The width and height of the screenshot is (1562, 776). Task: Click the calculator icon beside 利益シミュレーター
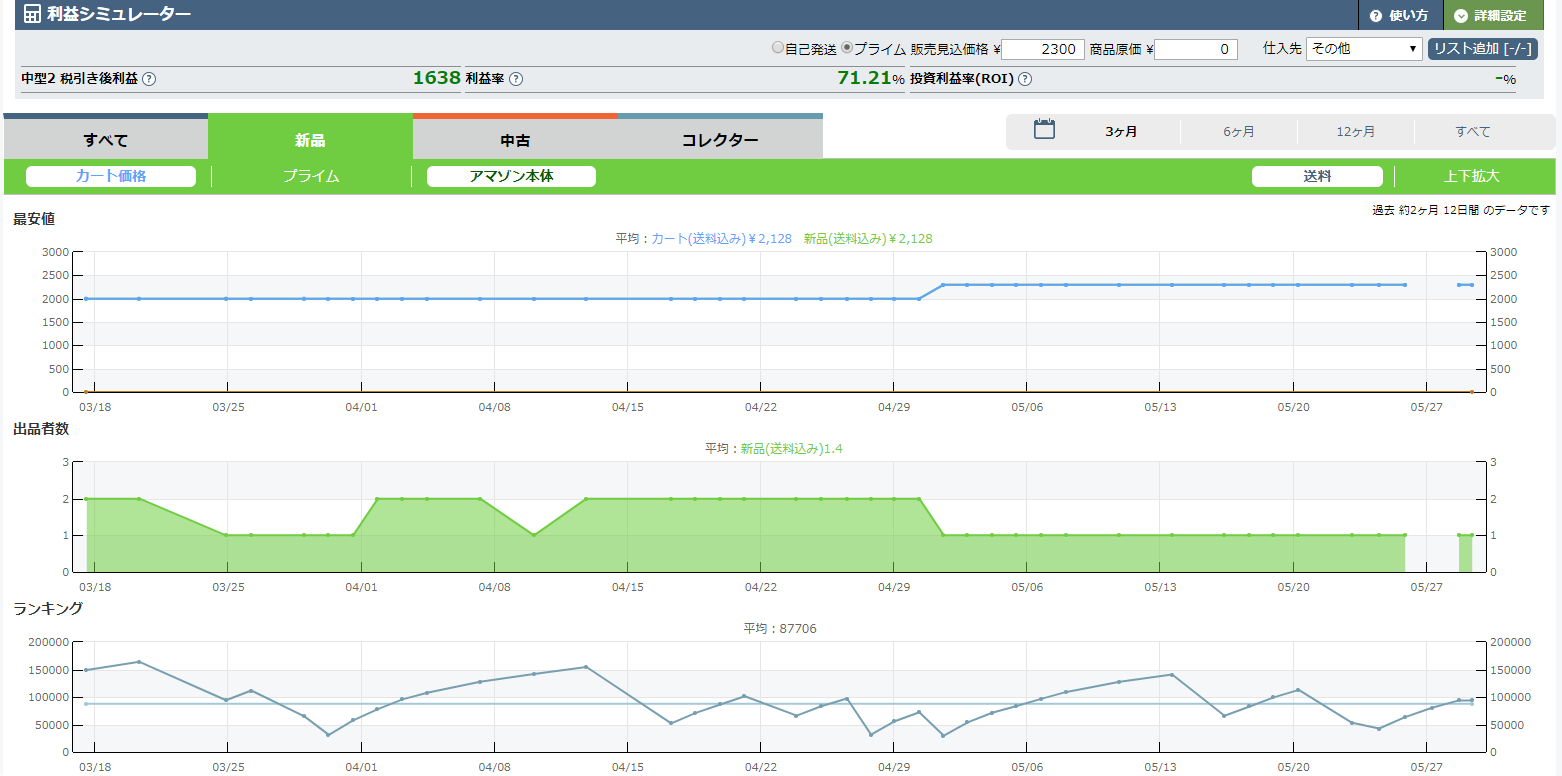pos(32,15)
